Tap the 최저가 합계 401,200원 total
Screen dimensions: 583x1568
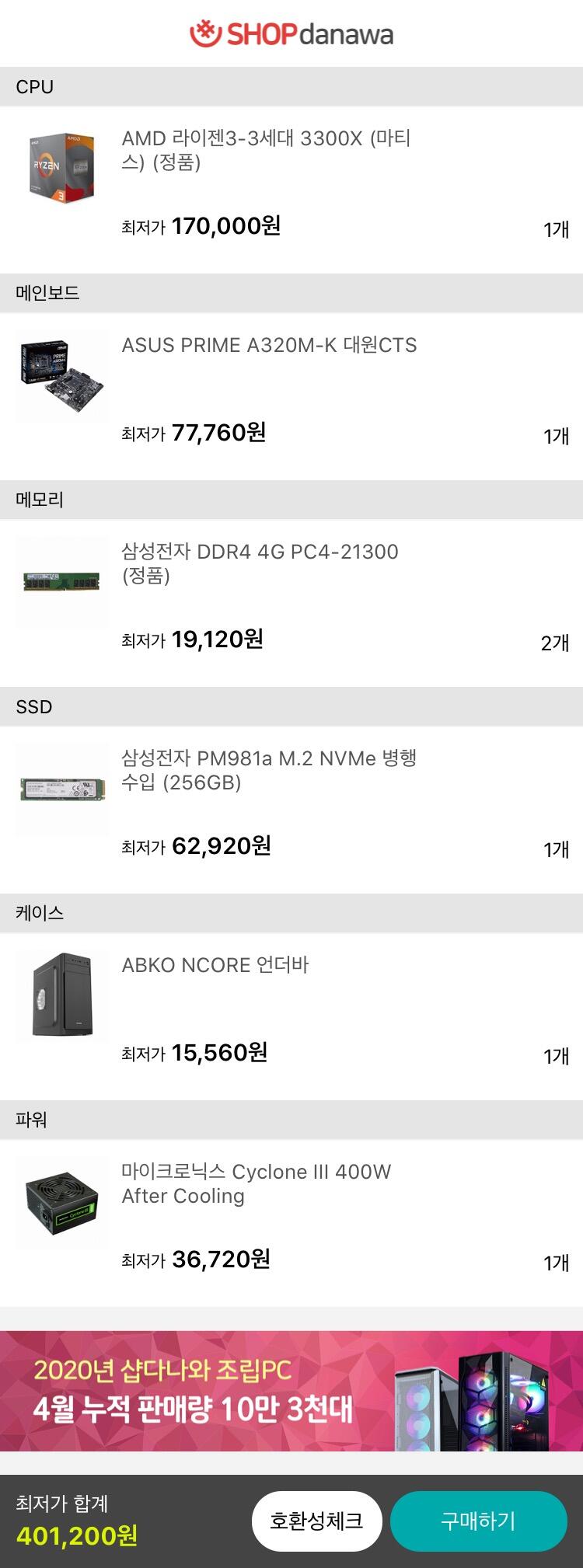77,1535
